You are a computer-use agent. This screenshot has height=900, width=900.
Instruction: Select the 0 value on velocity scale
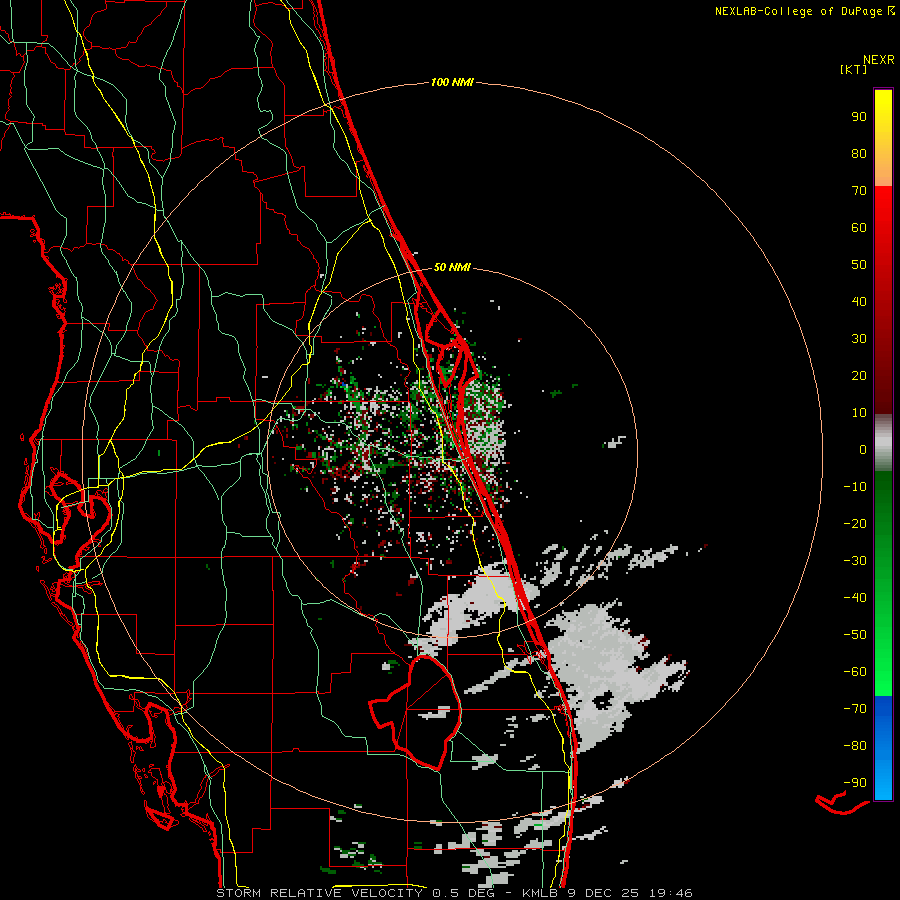point(863,450)
